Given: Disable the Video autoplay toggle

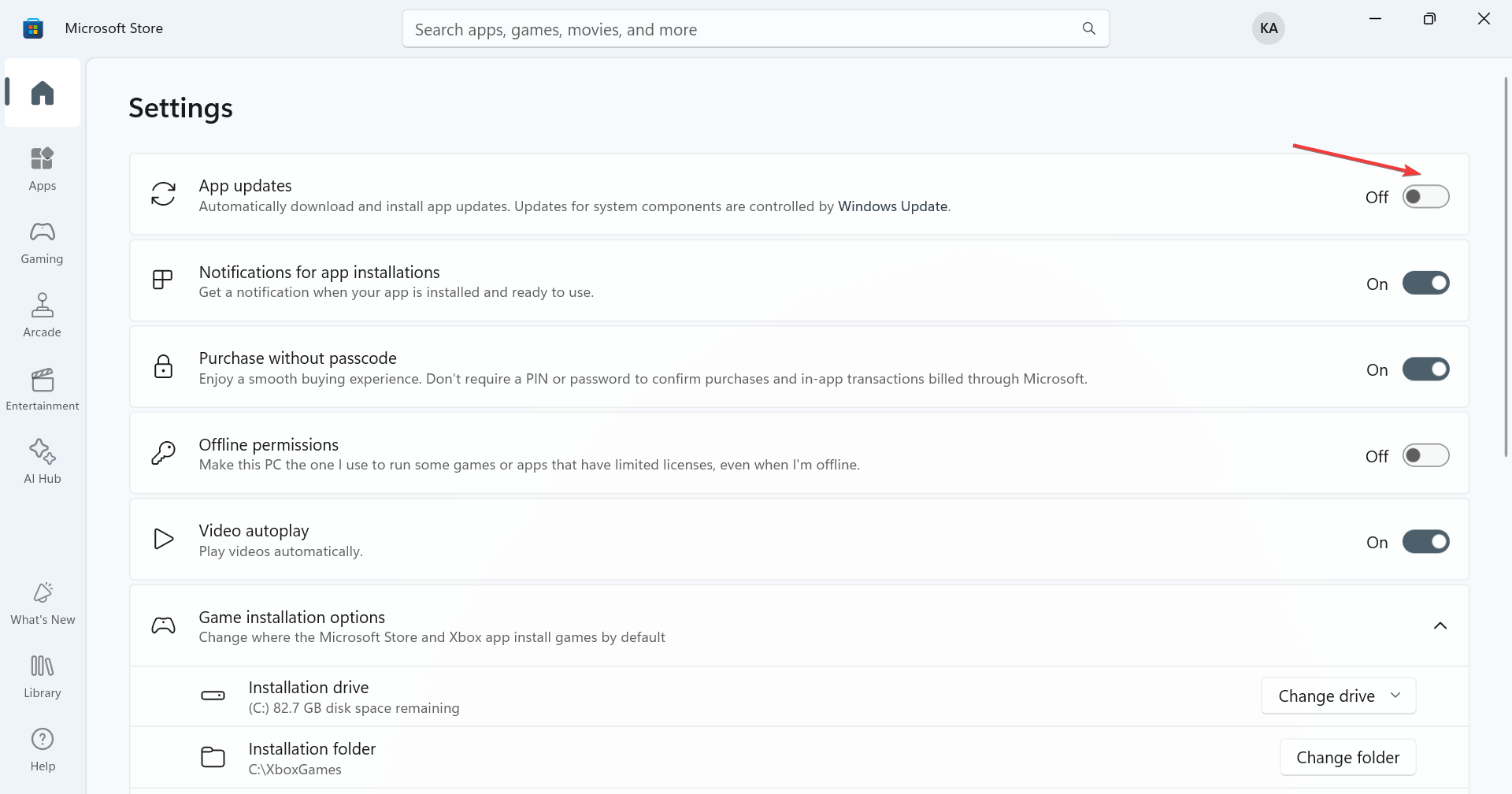Looking at the screenshot, I should click(1425, 542).
